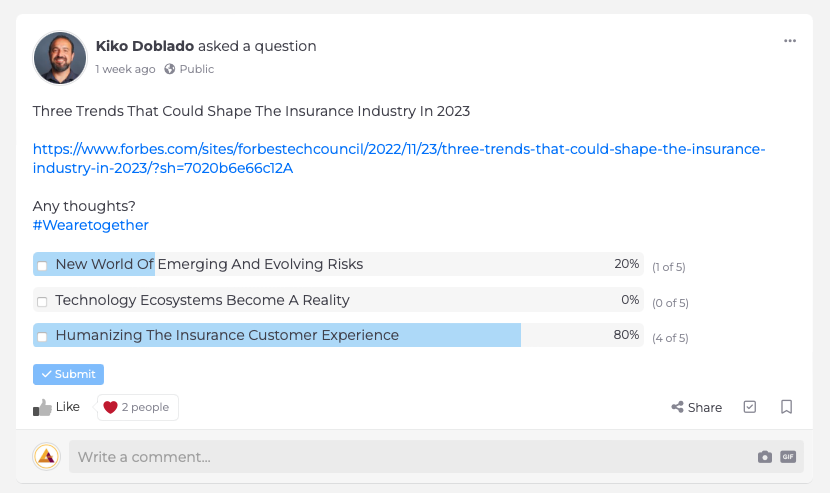Check New World Of Emerging And Evolving Risks
Screen dimensions: 830x493
point(42,266)
